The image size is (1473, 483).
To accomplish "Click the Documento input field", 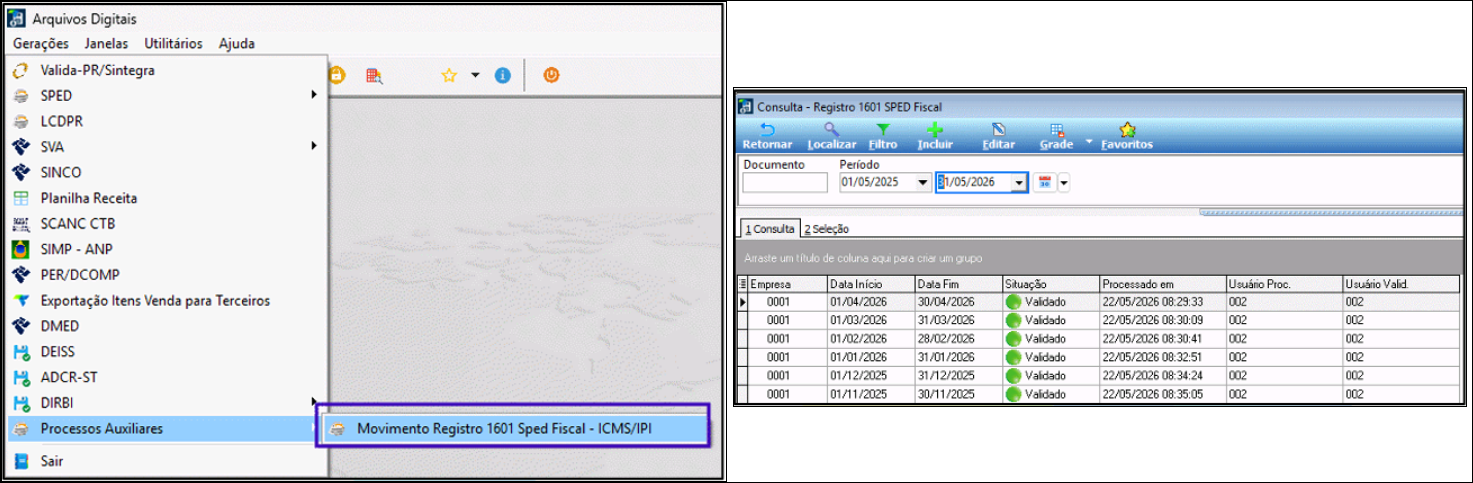I will pos(785,182).
